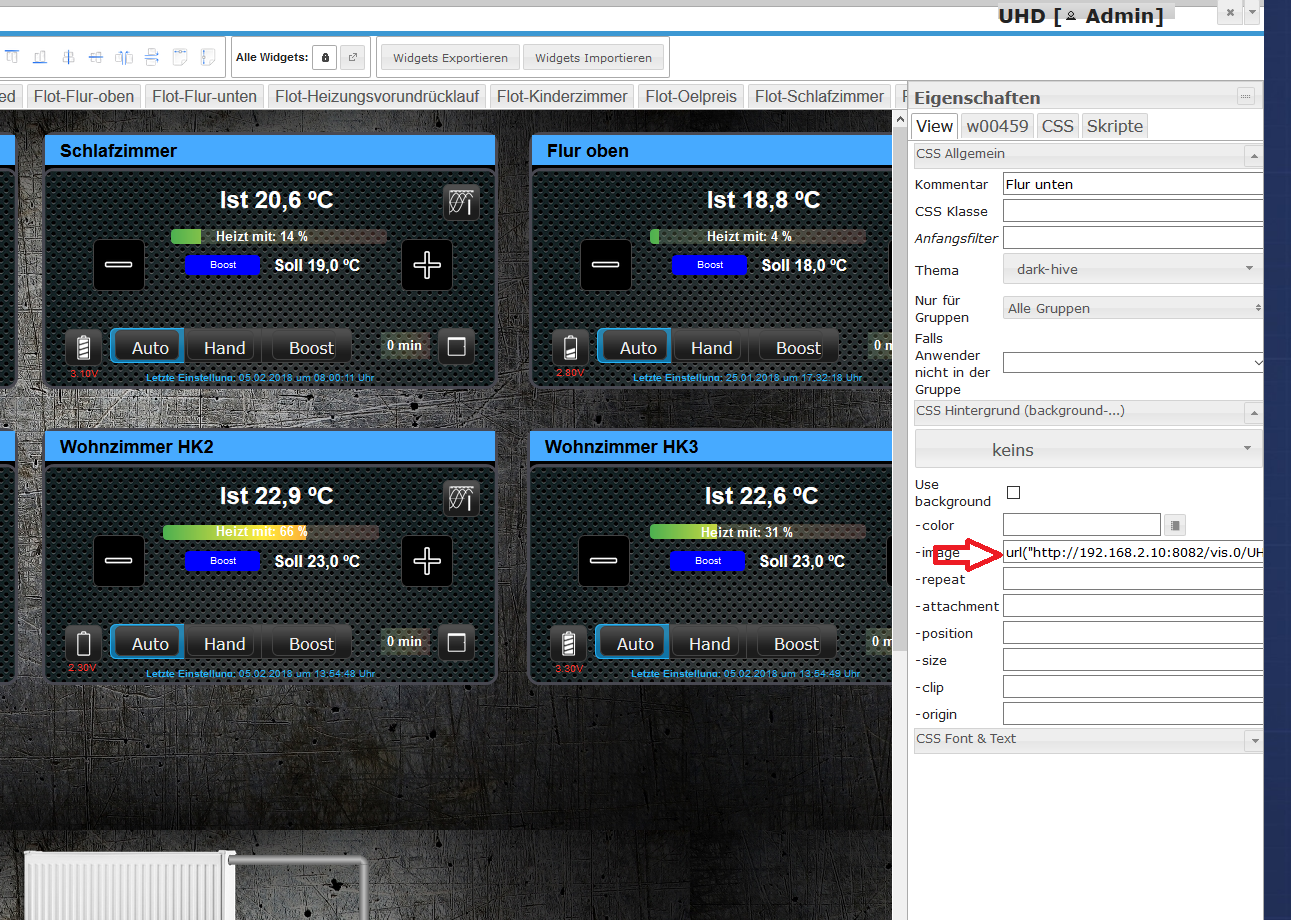The image size is (1291, 920).
Task: Click the chart icon in Schlafzimmer panel
Action: tap(461, 202)
